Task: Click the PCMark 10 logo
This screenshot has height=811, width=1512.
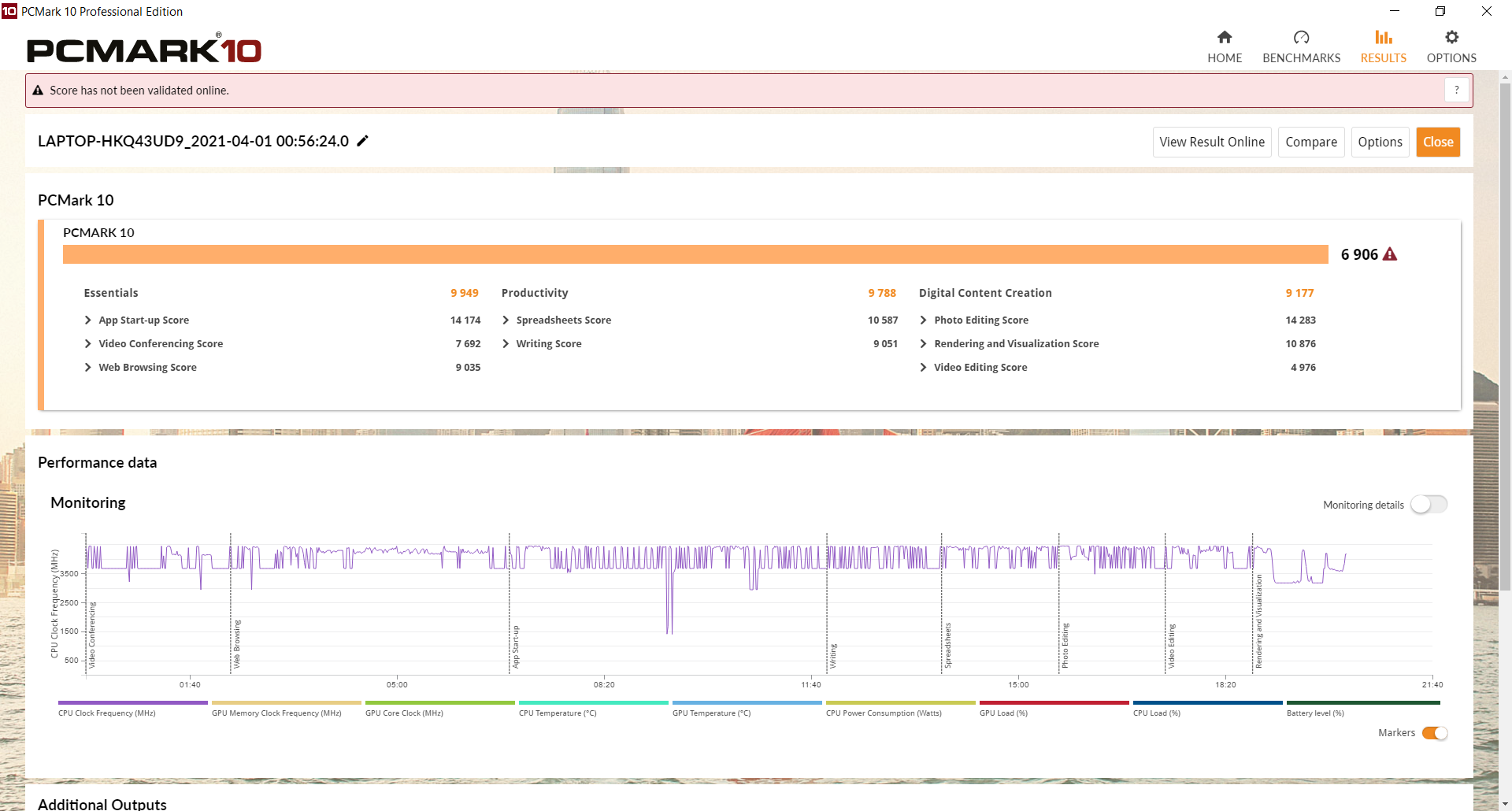Action: 144,50
